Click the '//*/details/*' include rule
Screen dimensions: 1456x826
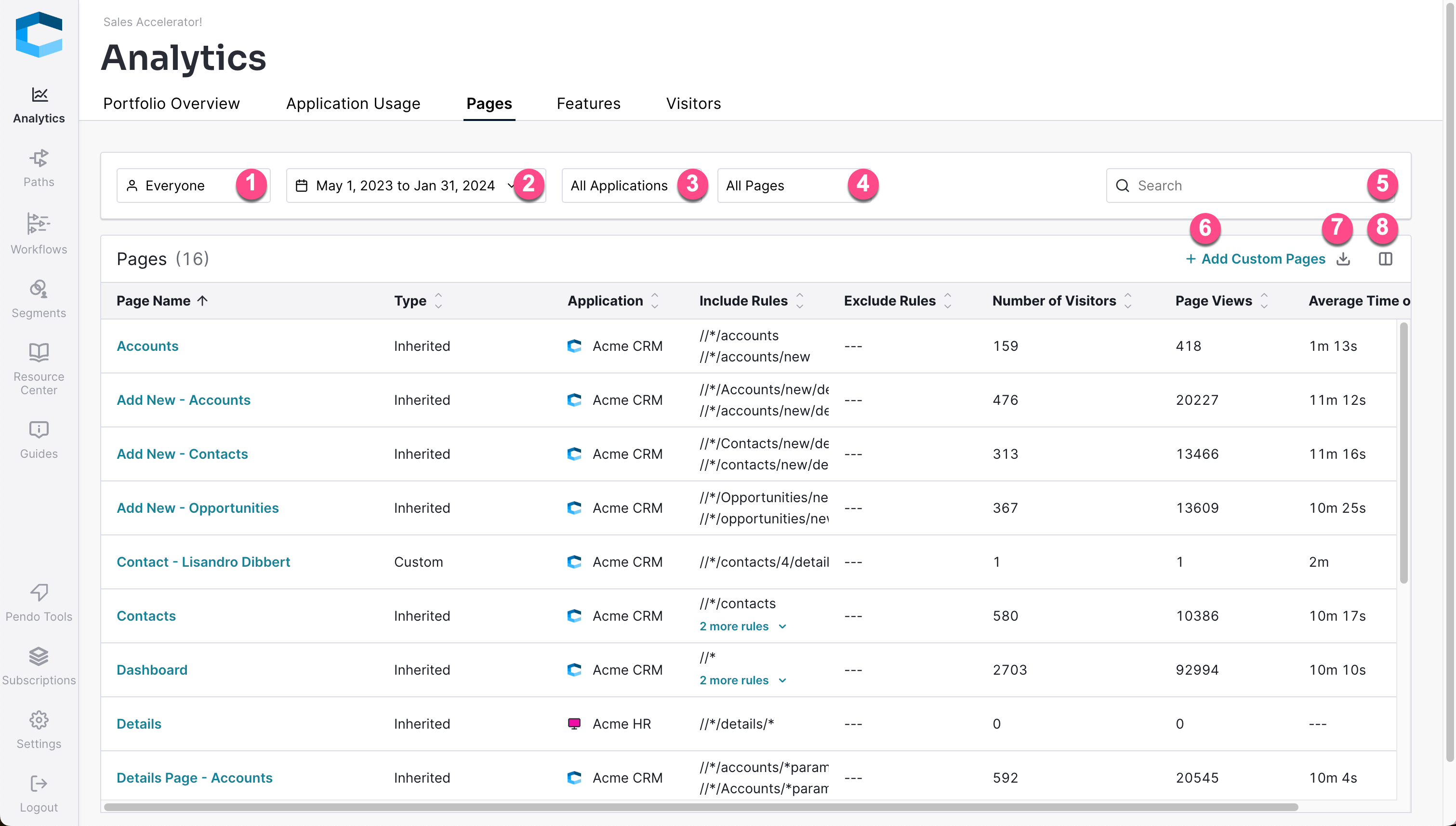point(736,724)
